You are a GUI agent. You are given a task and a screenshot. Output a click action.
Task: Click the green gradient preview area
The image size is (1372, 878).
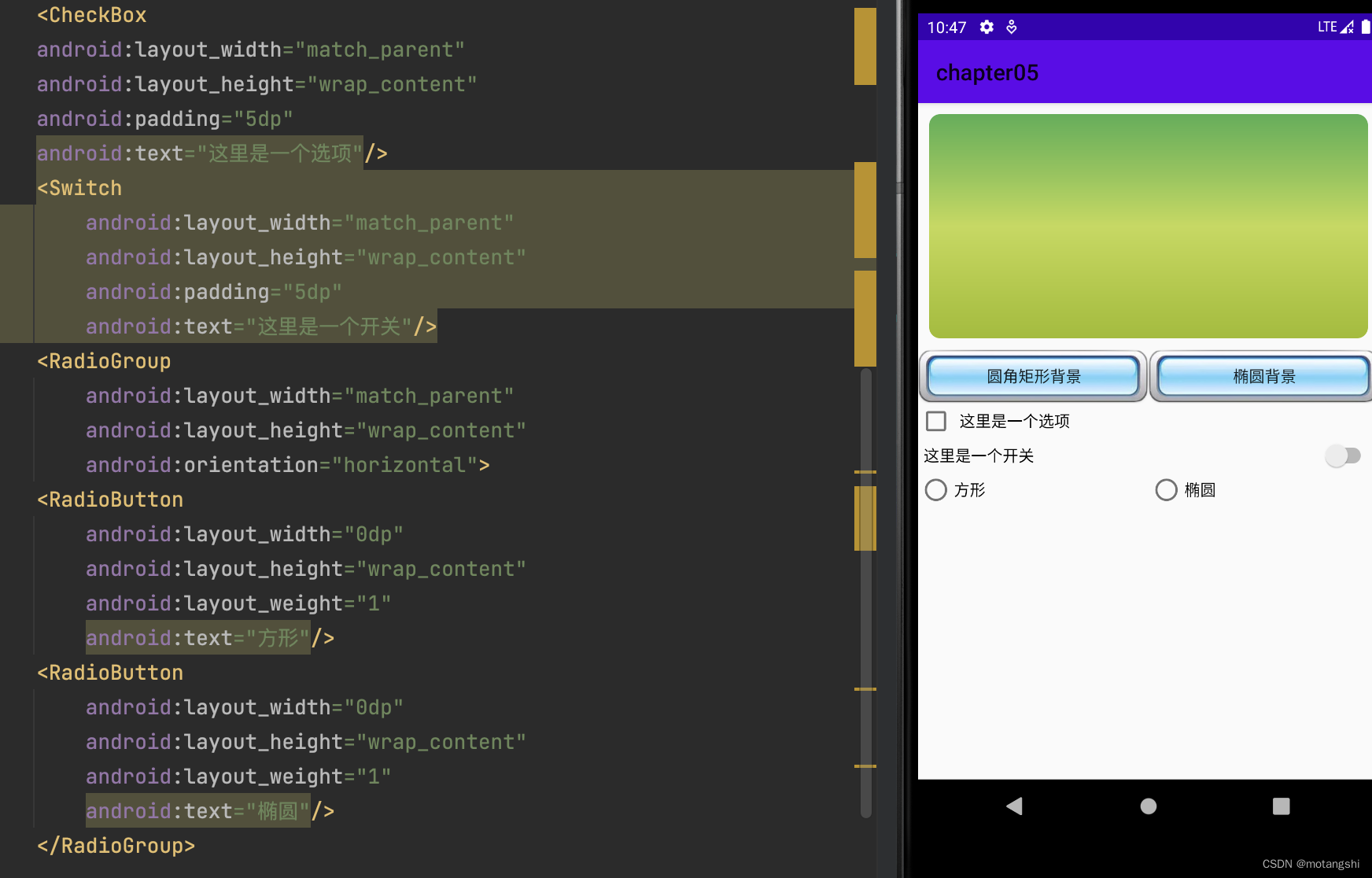point(1148,226)
